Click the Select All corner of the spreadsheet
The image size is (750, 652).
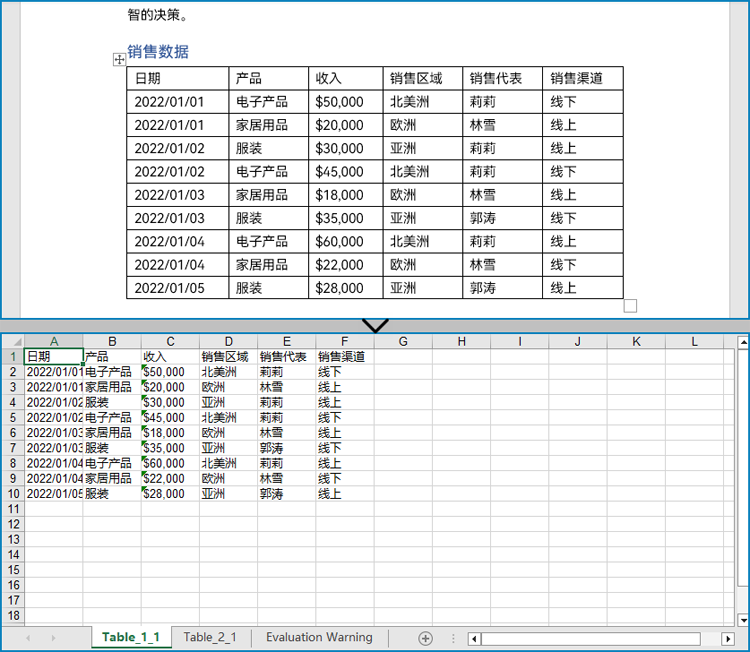[13, 342]
